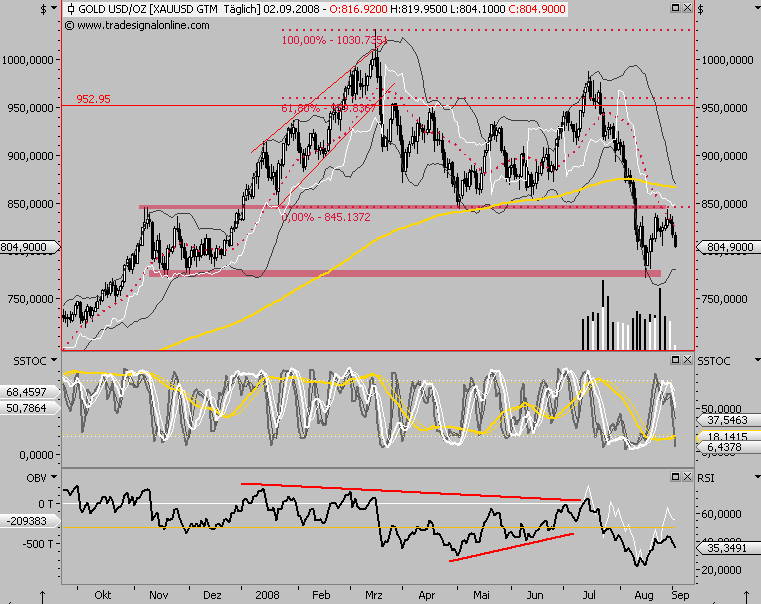Click the left 1000,0000 price axis value
The height and width of the screenshot is (604, 761).
click(x=28, y=60)
